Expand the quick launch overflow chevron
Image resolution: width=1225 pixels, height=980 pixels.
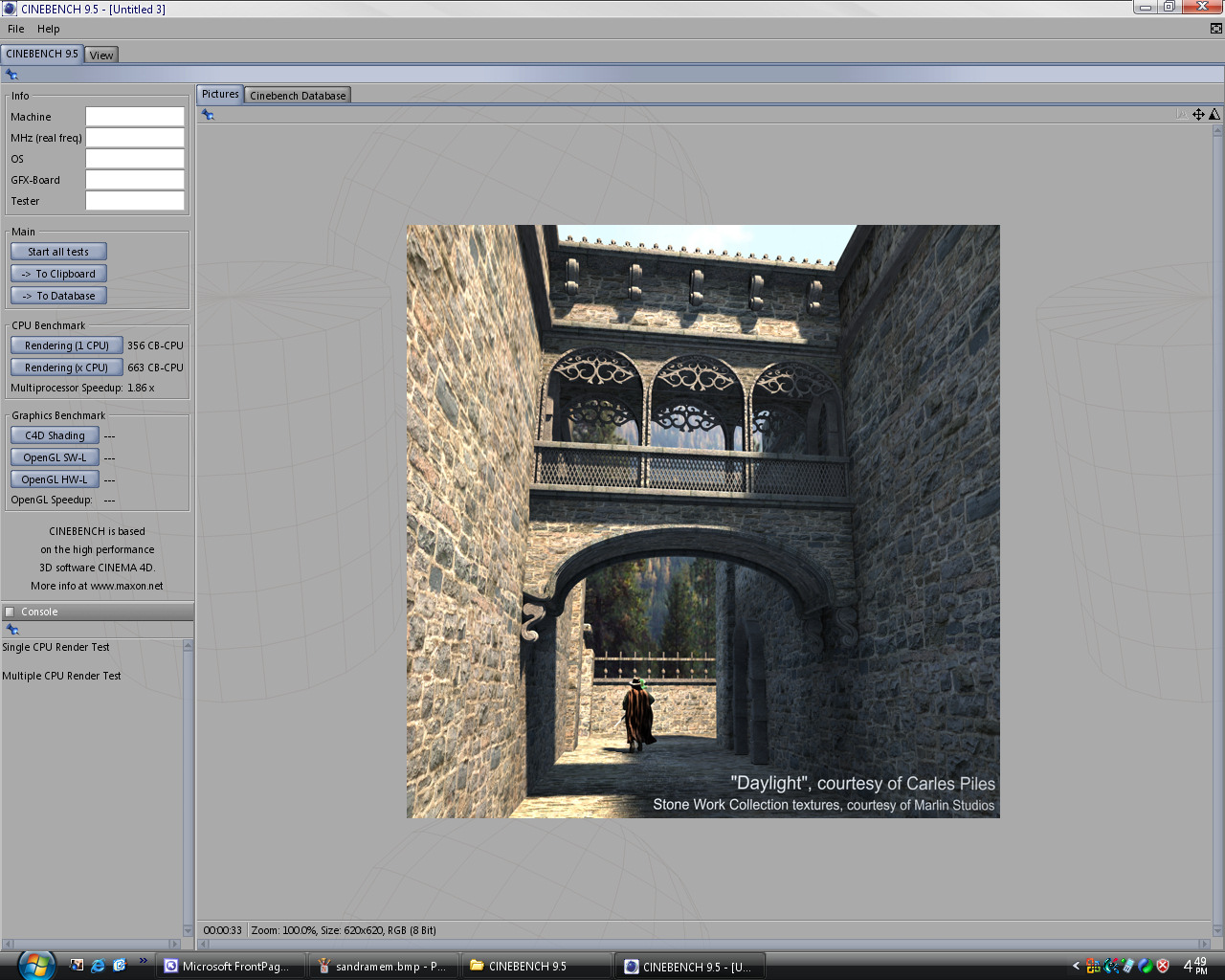point(144,961)
